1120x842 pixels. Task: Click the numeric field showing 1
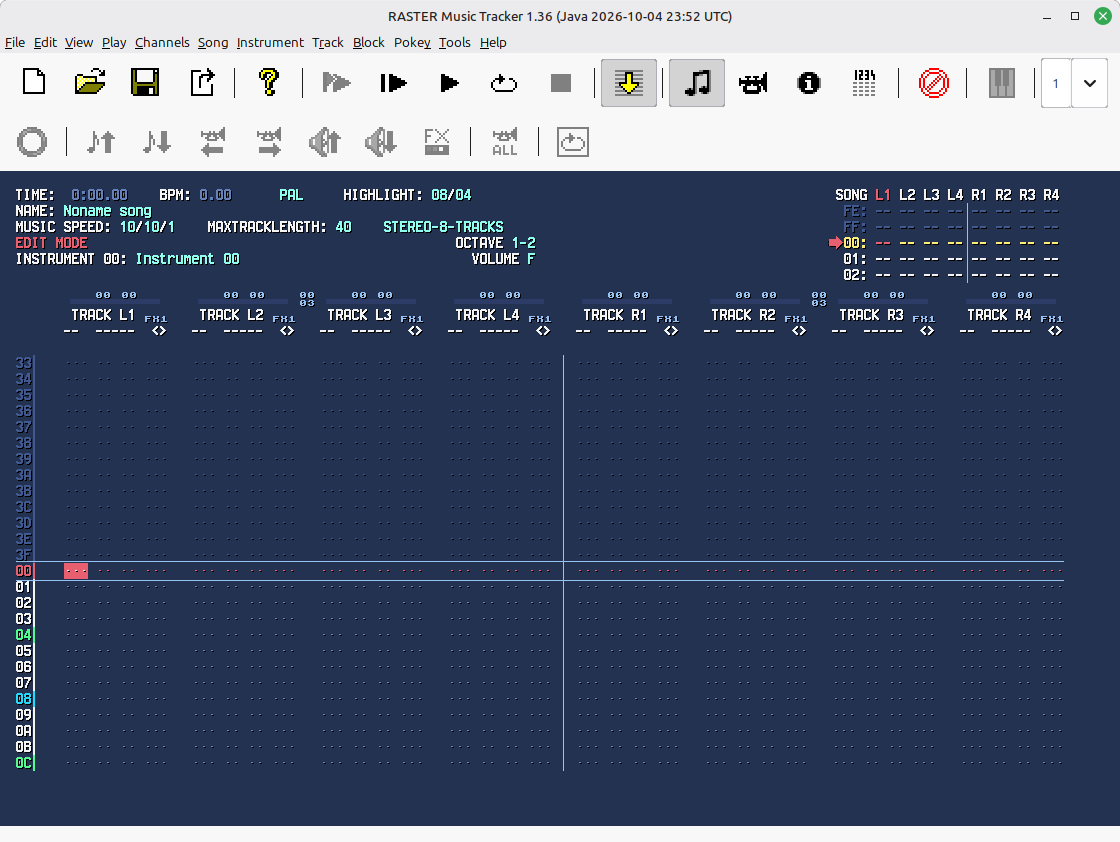tap(1056, 83)
